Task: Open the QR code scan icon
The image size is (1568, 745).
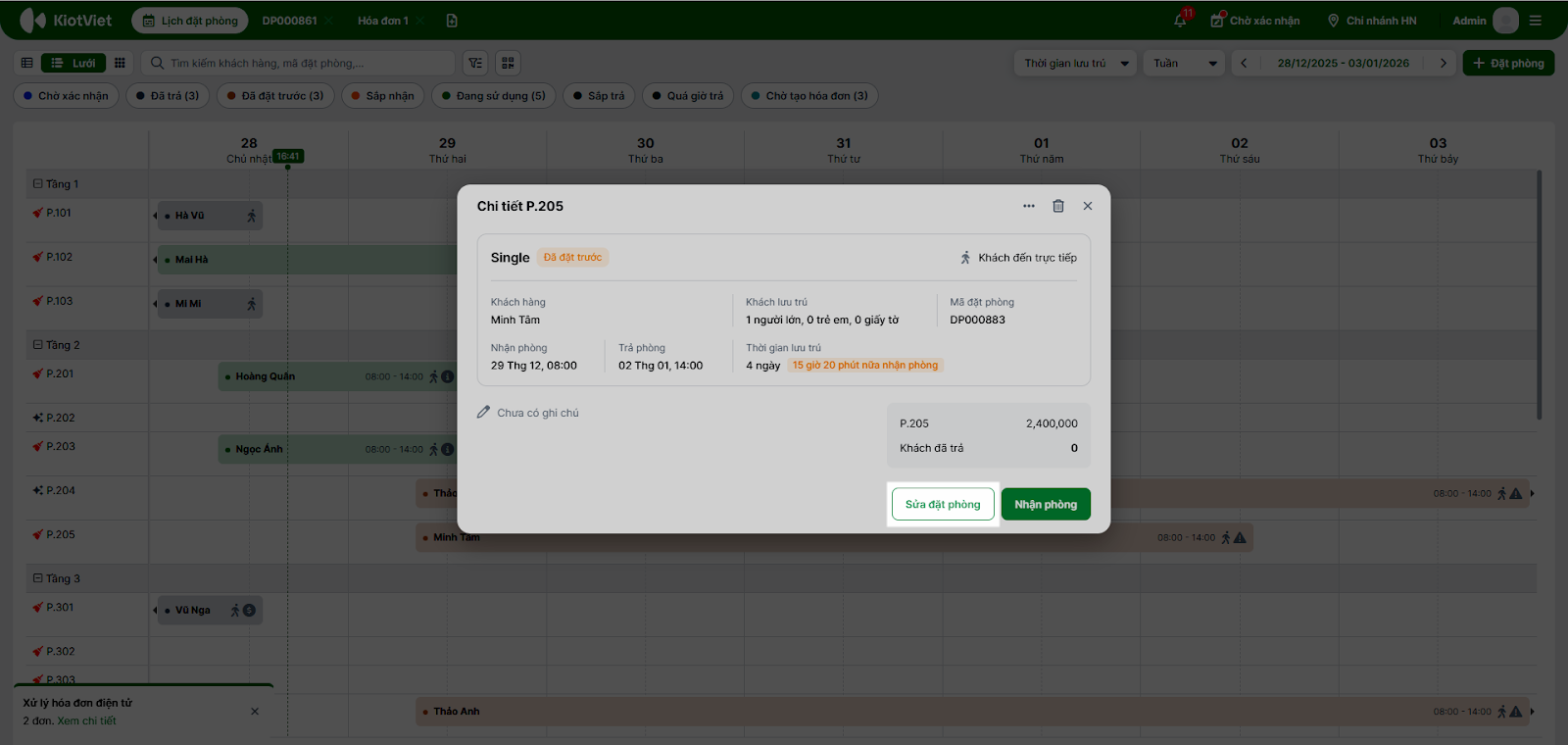Action: pos(508,63)
